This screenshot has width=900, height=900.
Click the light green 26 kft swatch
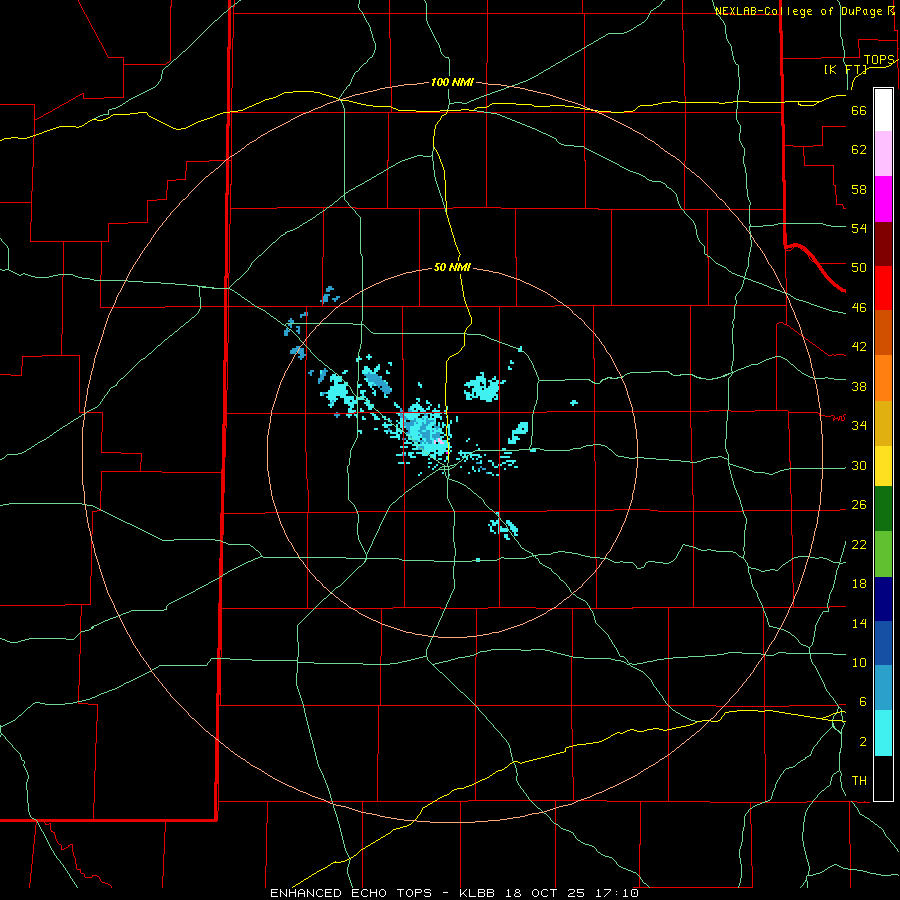coord(883,554)
